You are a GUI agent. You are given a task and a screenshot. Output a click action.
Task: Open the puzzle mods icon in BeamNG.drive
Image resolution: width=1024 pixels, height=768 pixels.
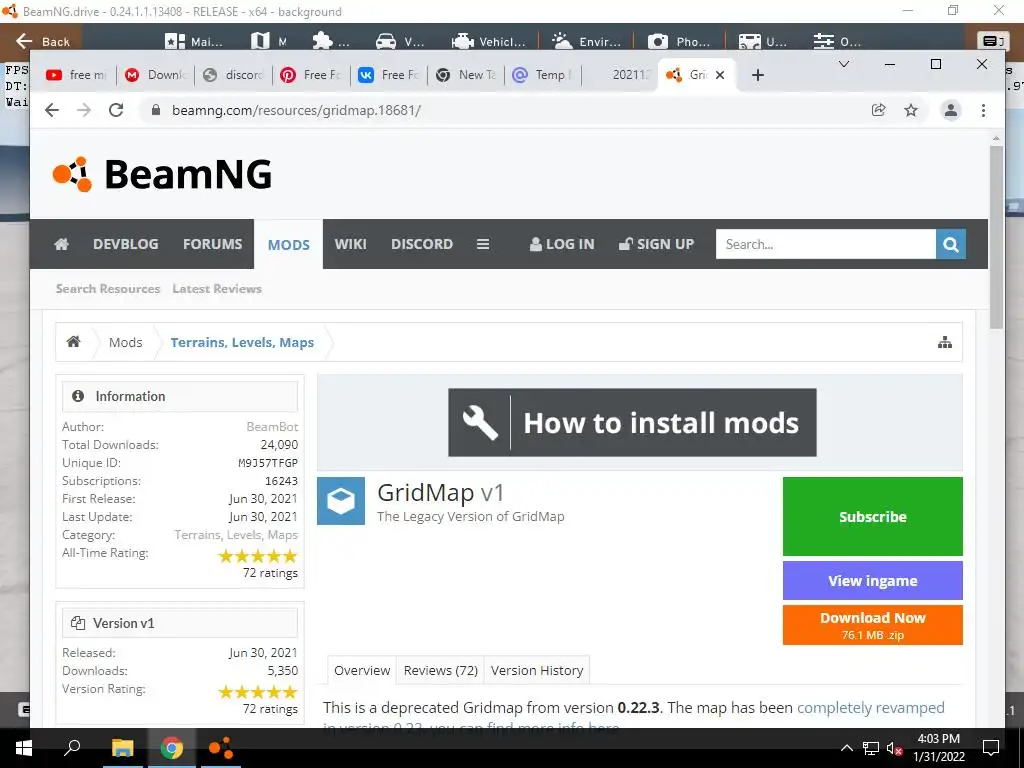click(x=331, y=41)
